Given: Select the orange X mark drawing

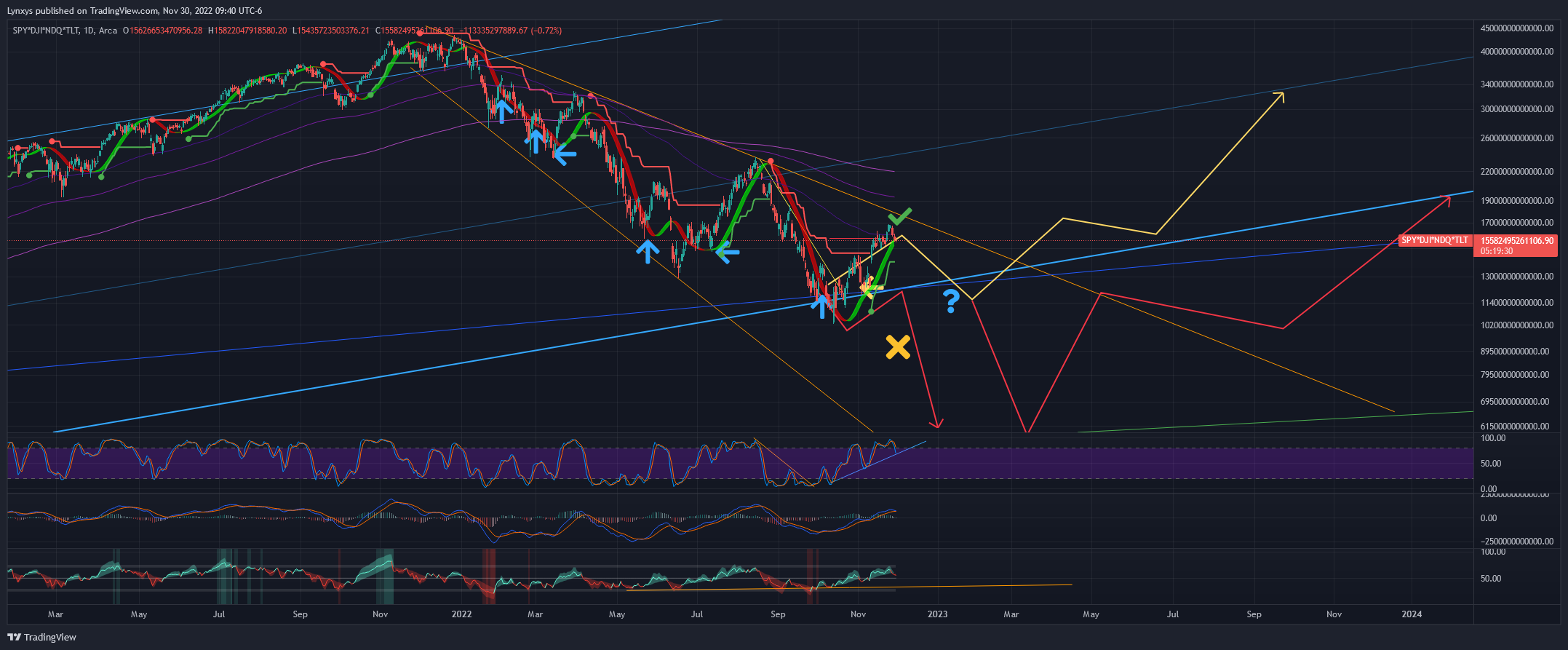Looking at the screenshot, I should (x=898, y=347).
